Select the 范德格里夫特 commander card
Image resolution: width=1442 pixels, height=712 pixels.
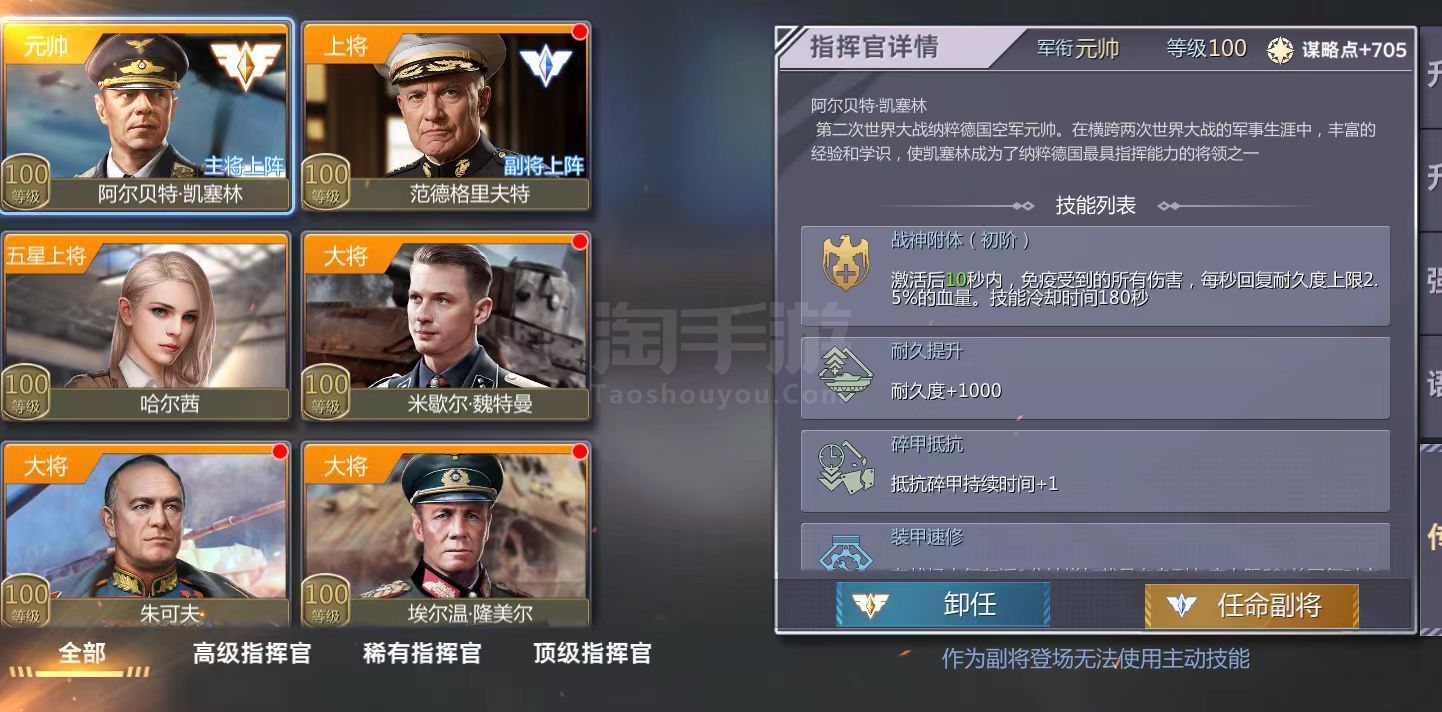click(446, 116)
